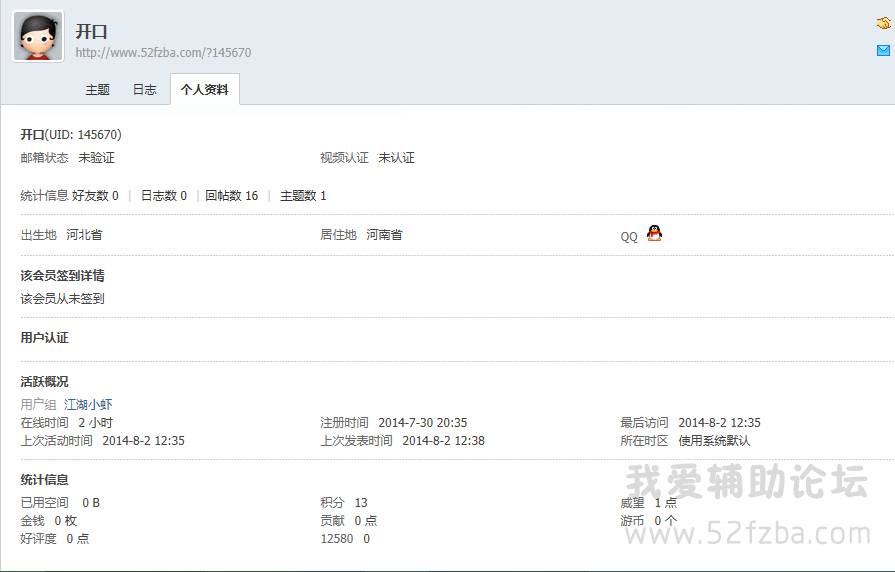
Task: Open the profile URL link 52fzba.com/?145670
Action: (163, 53)
